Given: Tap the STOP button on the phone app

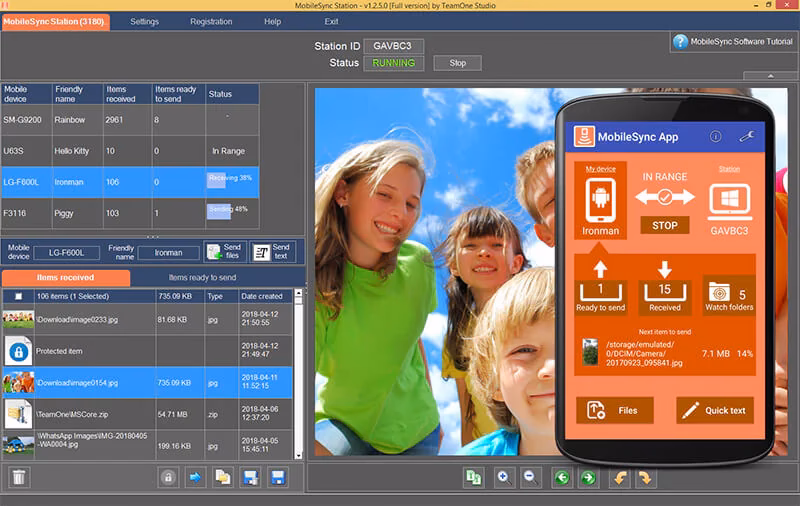Looking at the screenshot, I should [665, 225].
